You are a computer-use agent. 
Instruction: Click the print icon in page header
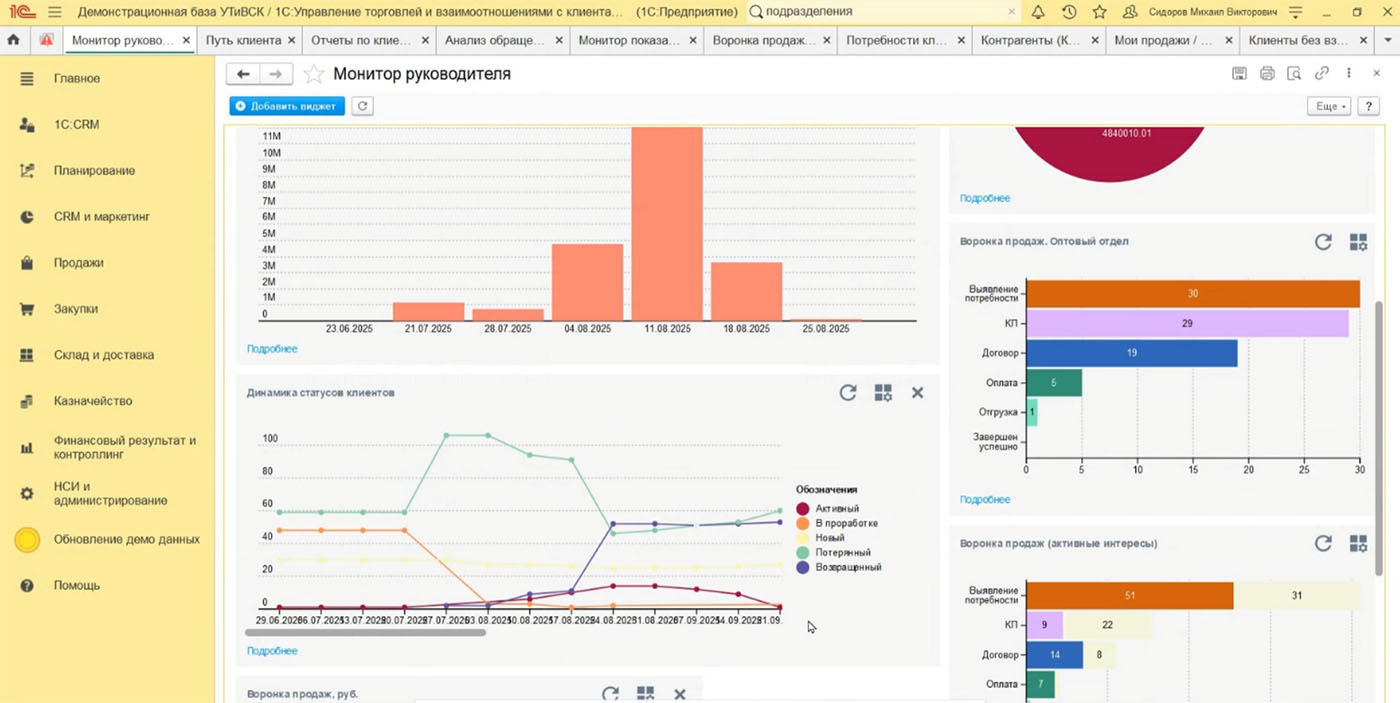point(1267,73)
